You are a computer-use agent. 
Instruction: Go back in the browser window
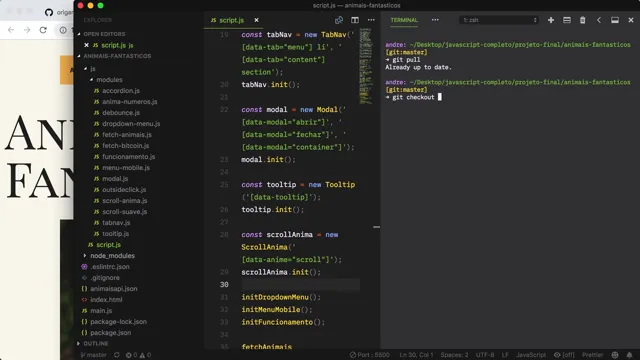(11, 30)
